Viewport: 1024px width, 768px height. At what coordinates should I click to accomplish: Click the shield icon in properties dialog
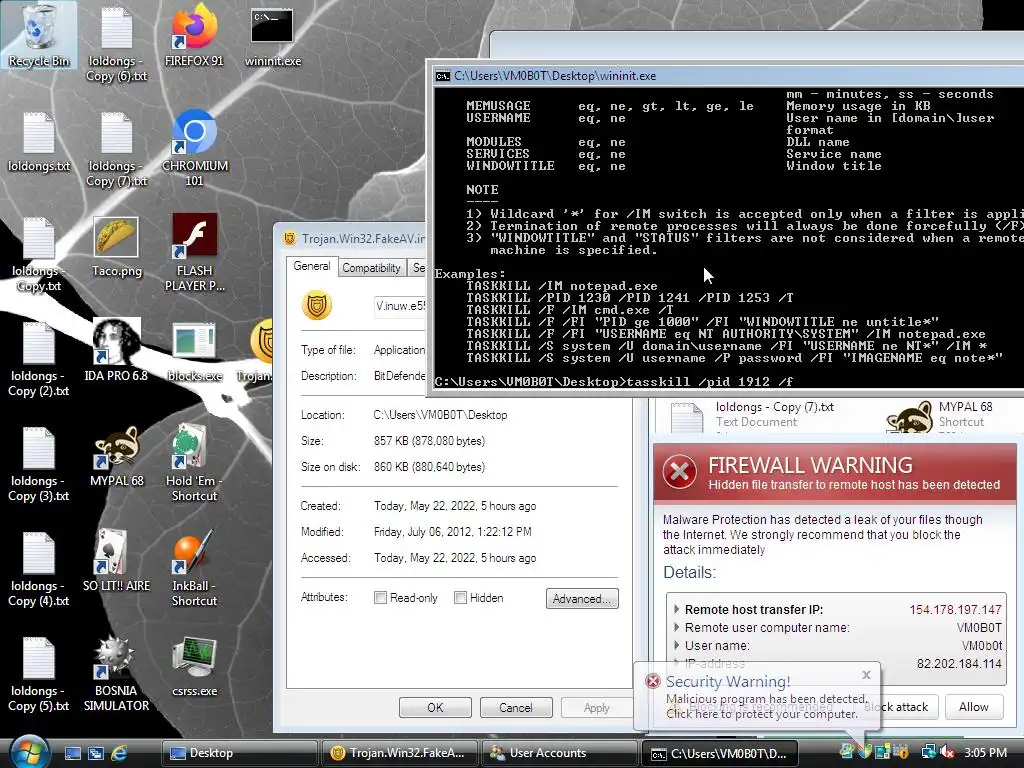pos(317,306)
